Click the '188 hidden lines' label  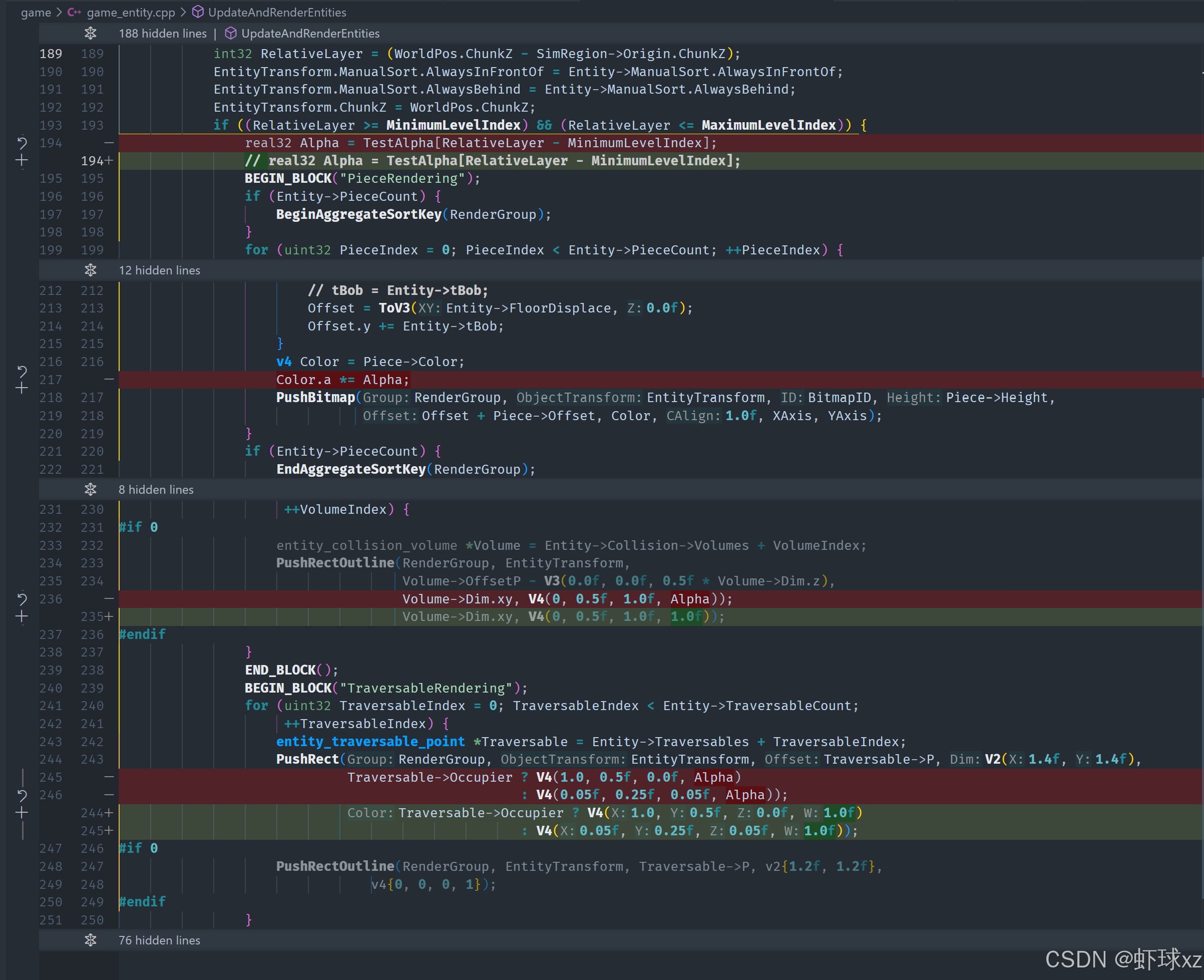(163, 34)
